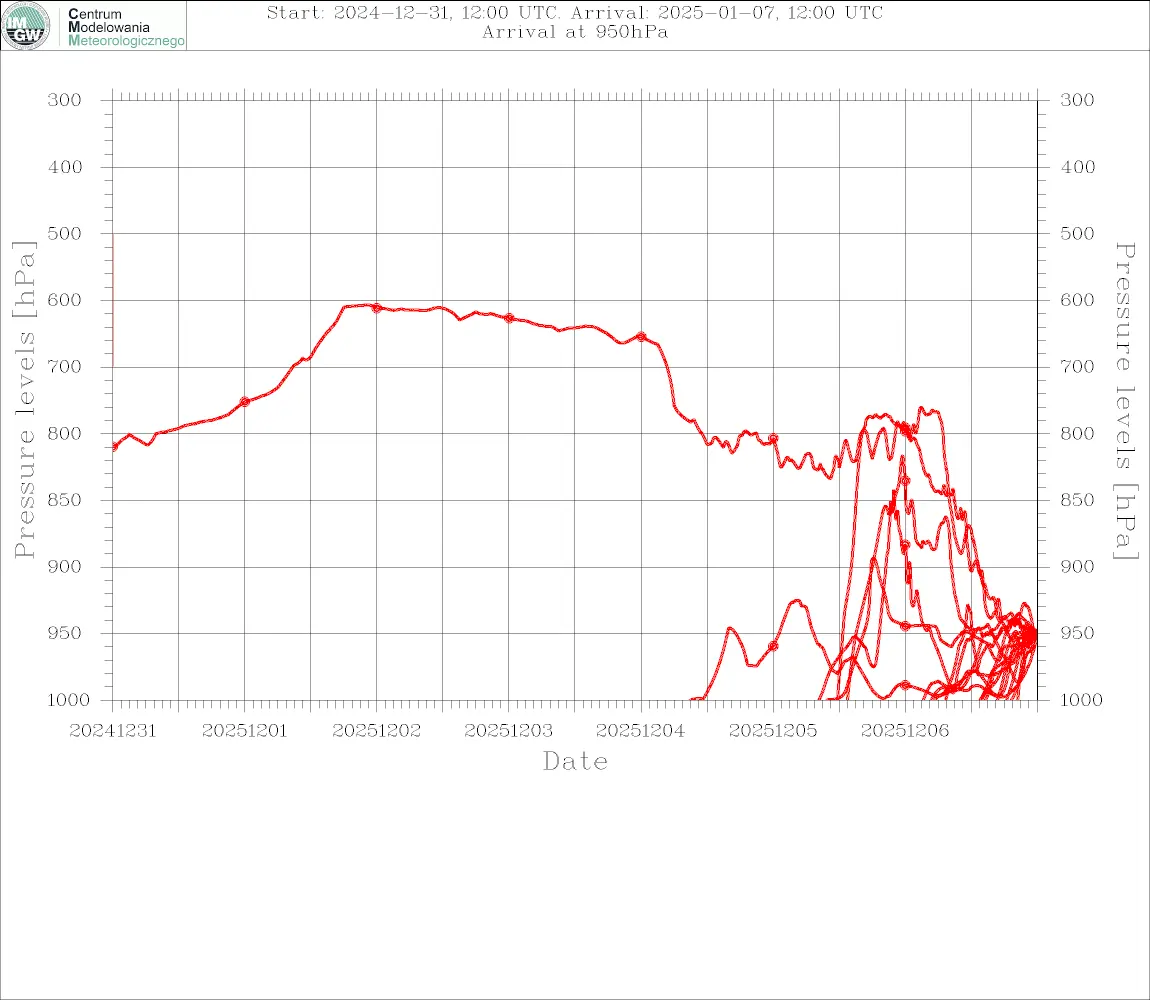
Task: Click the date label 20251201
Action: tap(245, 731)
